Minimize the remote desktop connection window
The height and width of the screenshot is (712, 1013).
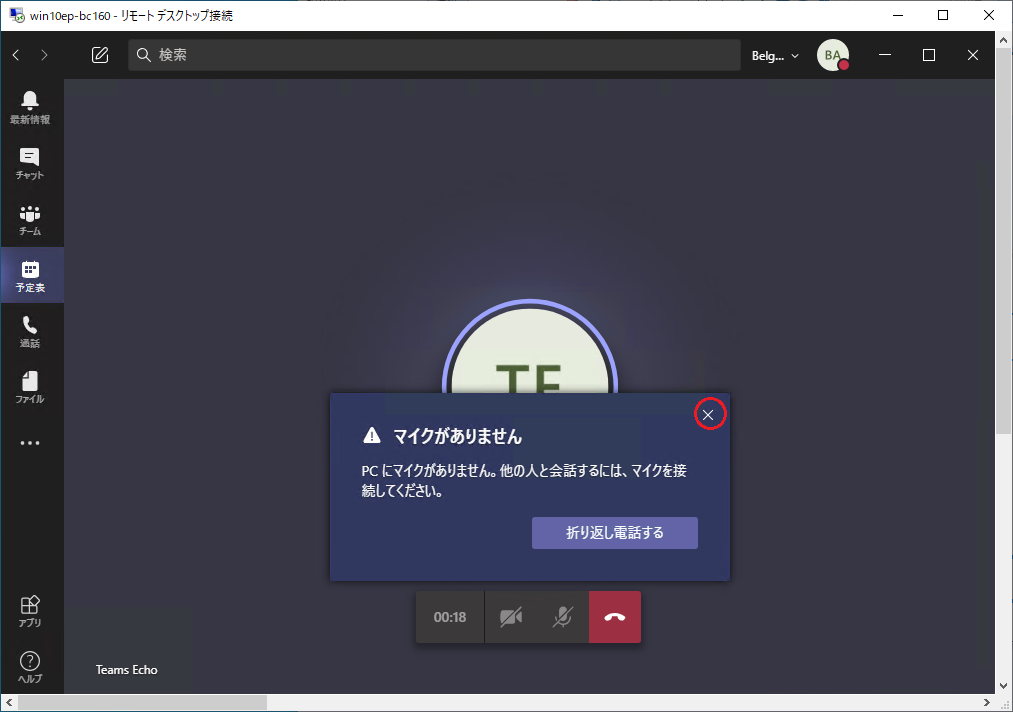(897, 15)
